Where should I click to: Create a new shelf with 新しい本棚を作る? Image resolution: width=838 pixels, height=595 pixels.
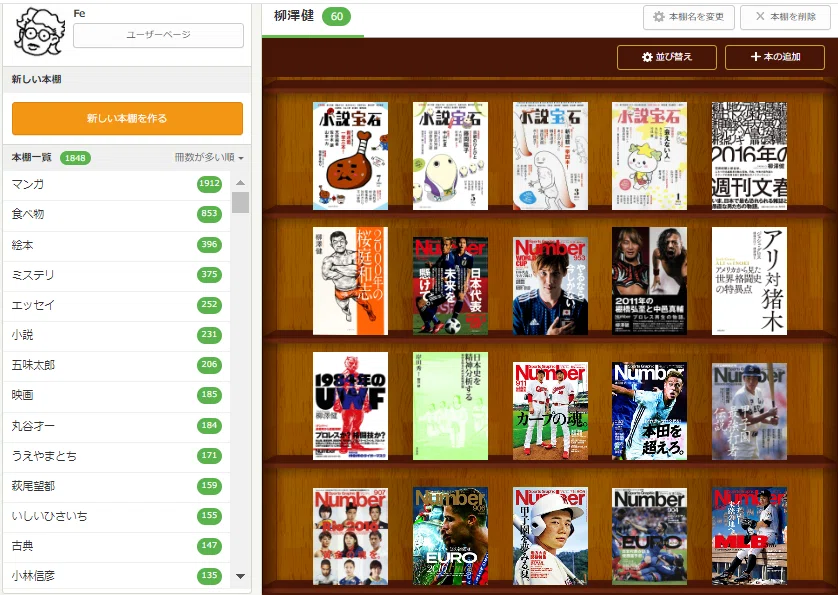127,119
